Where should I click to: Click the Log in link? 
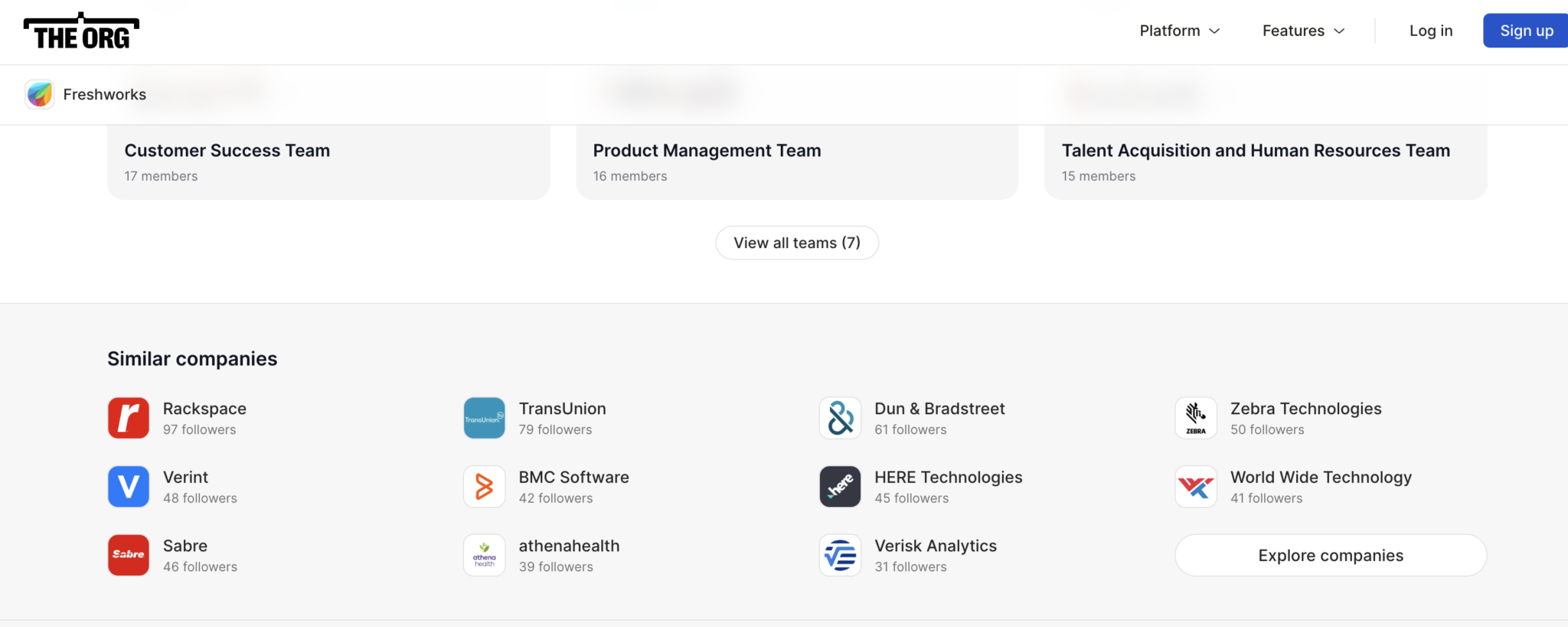(x=1430, y=31)
